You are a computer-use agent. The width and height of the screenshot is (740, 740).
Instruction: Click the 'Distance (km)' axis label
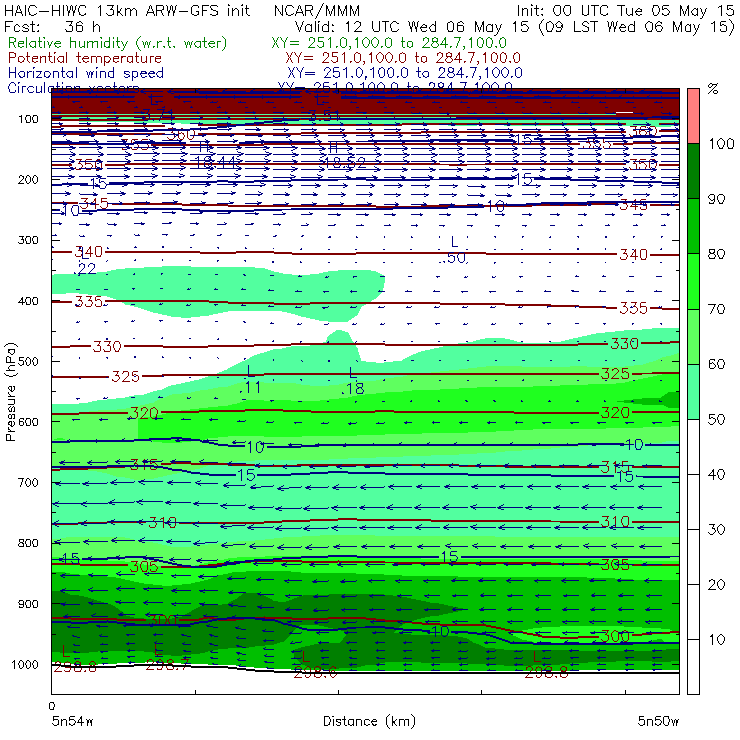pyautogui.click(x=369, y=721)
